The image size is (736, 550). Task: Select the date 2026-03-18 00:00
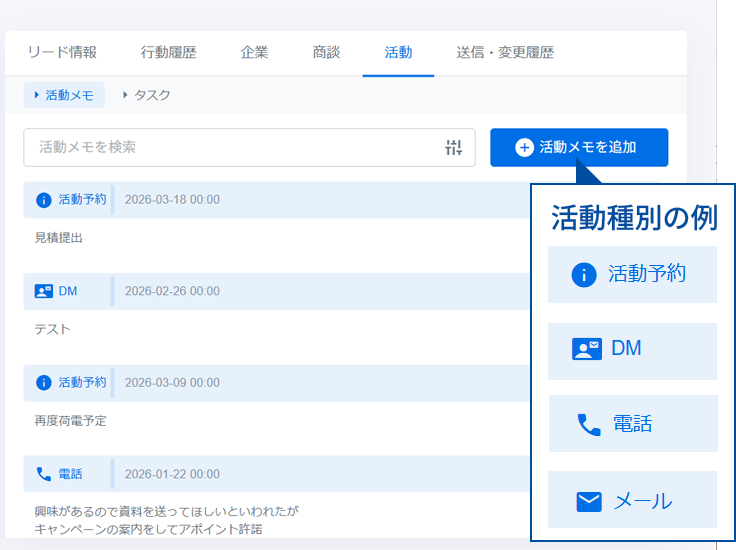tap(172, 200)
